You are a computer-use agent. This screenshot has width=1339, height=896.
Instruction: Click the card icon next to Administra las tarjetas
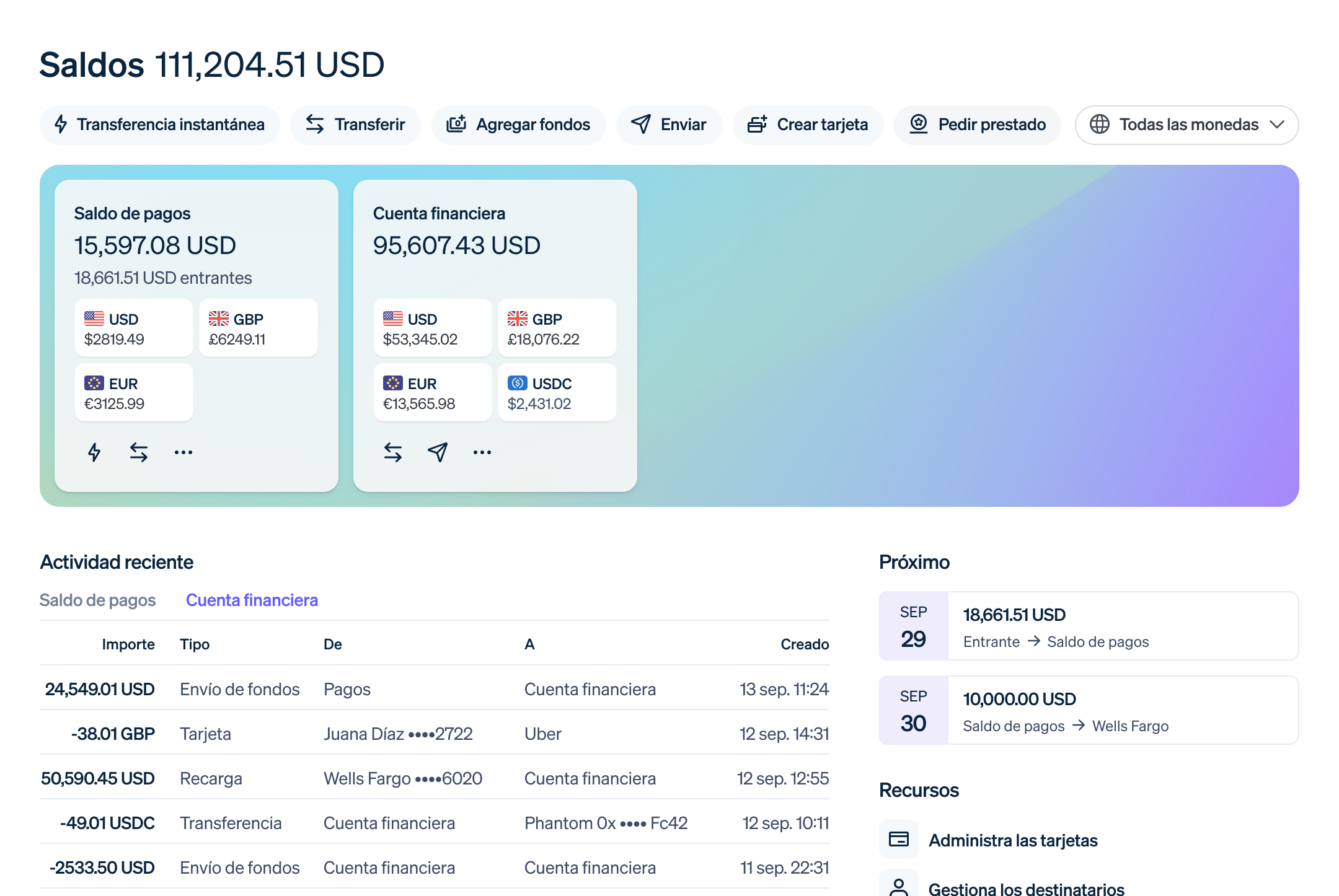point(898,839)
